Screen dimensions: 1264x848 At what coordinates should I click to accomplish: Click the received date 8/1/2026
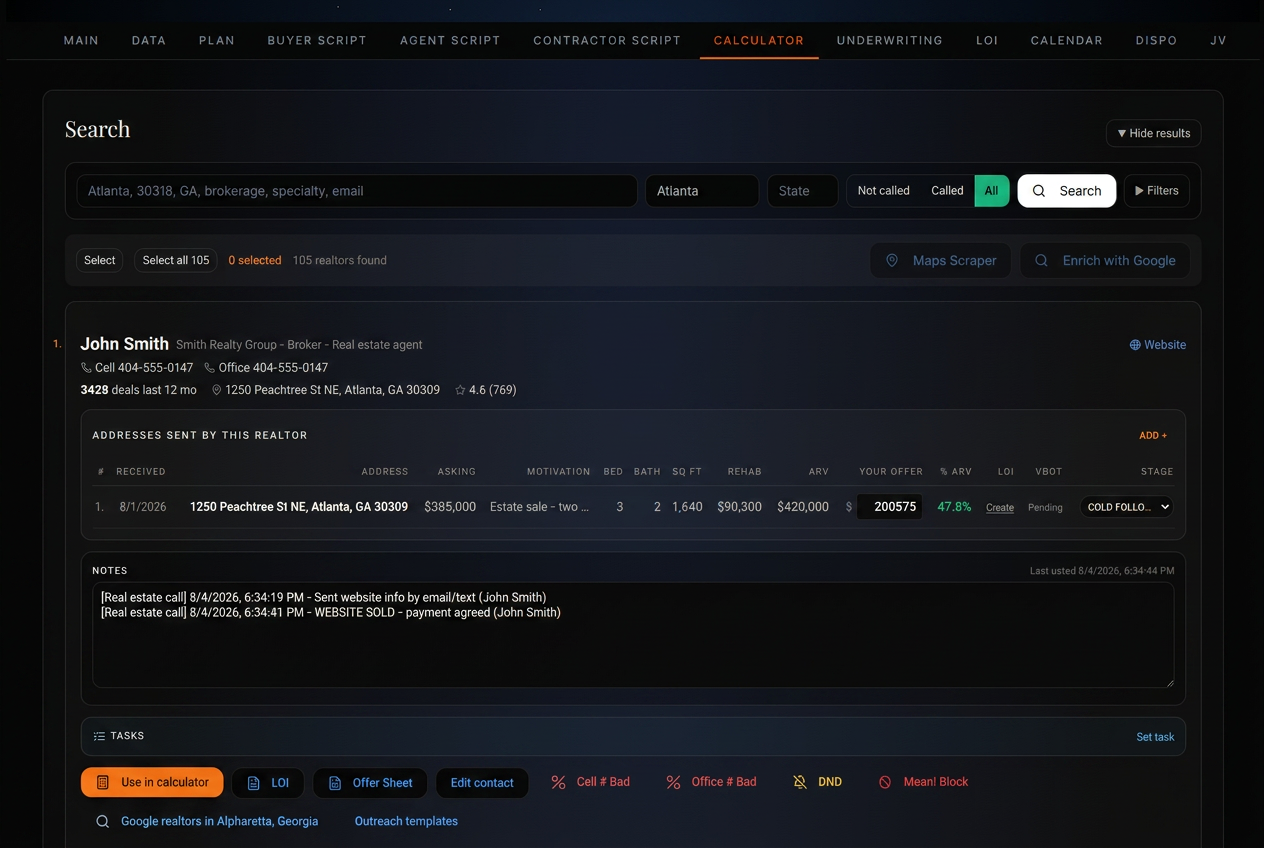[x=142, y=507]
